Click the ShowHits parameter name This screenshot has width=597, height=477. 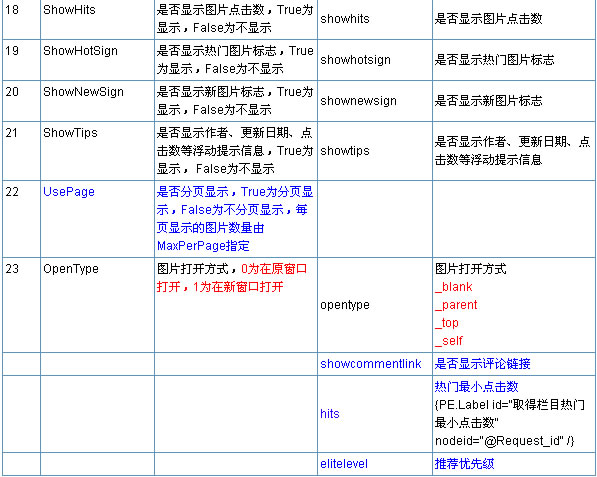(69, 10)
